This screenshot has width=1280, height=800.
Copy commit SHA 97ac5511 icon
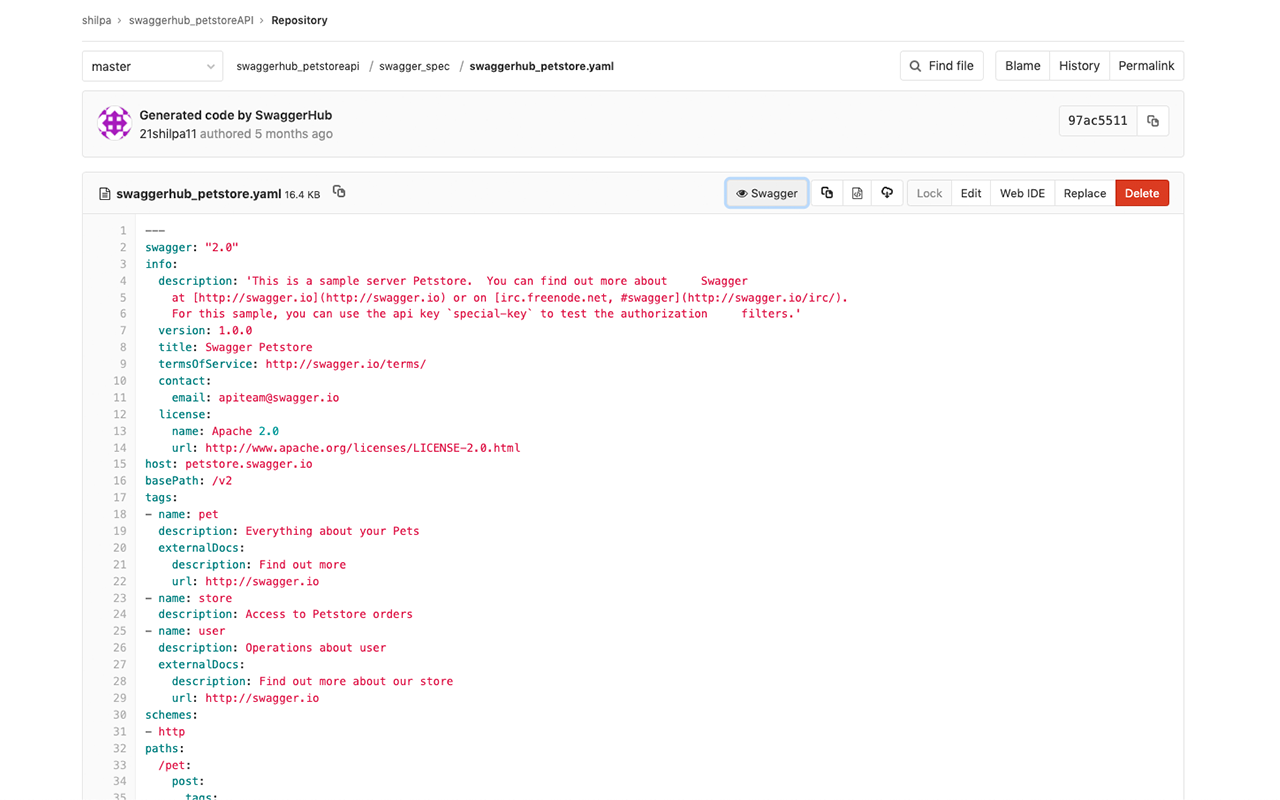1153,121
